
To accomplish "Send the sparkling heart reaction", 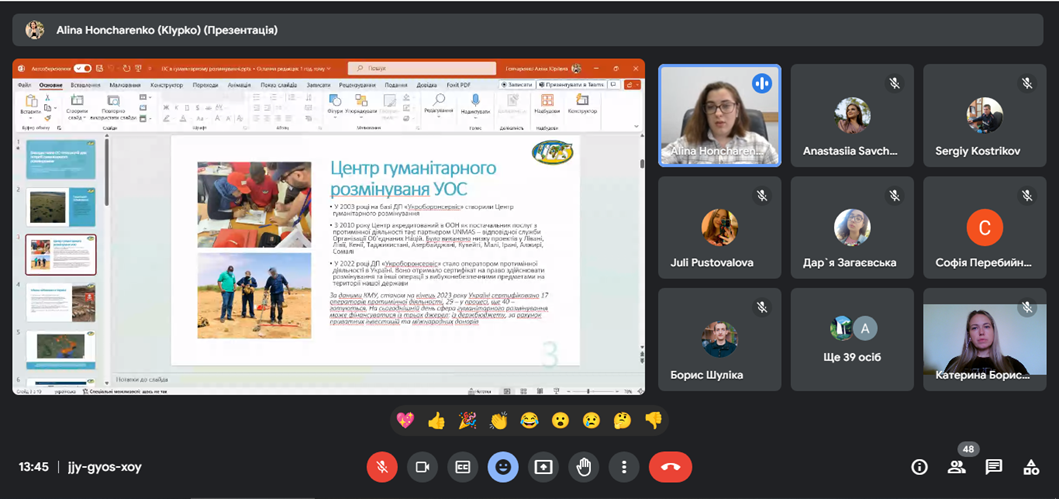I will point(405,421).
